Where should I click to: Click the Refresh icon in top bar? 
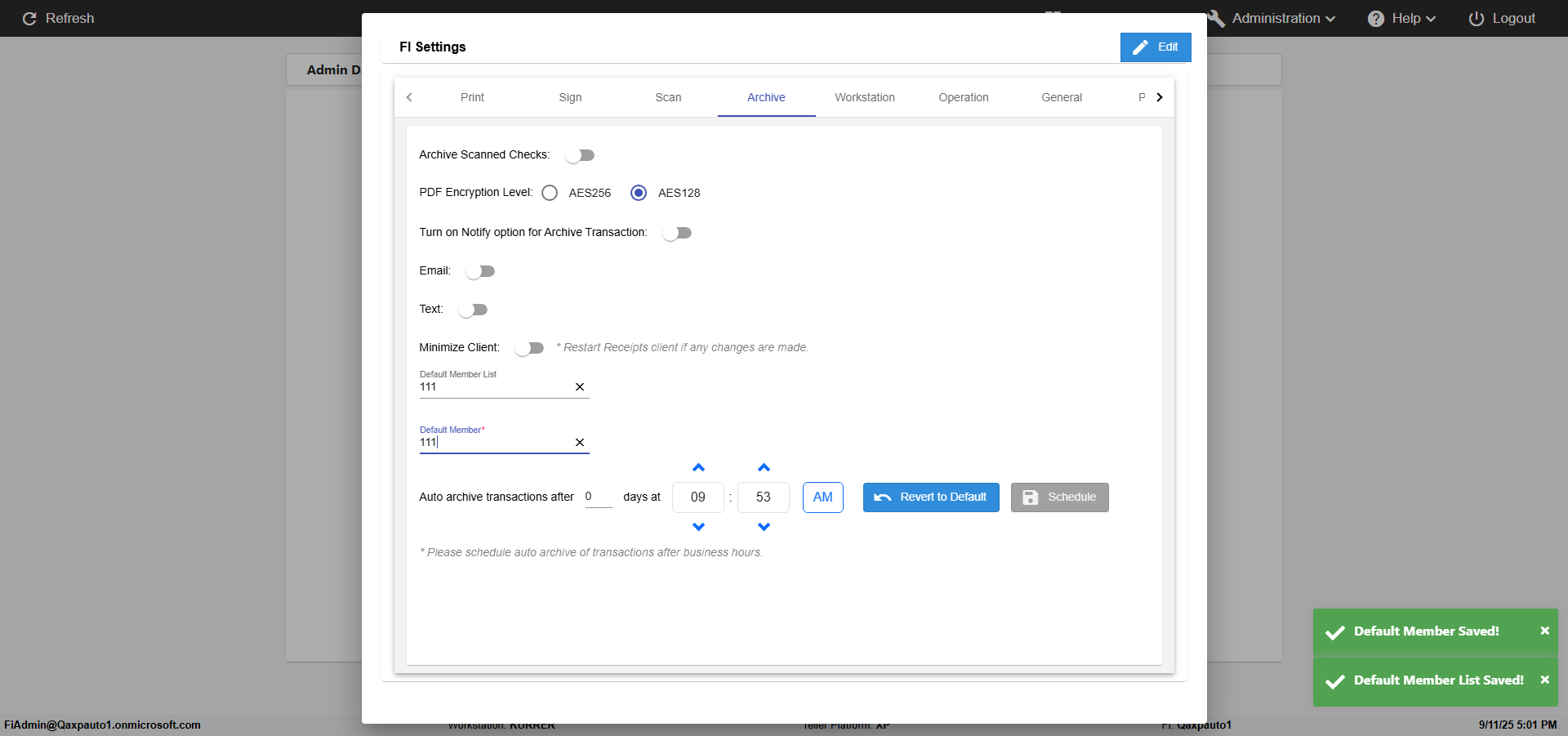tap(29, 19)
